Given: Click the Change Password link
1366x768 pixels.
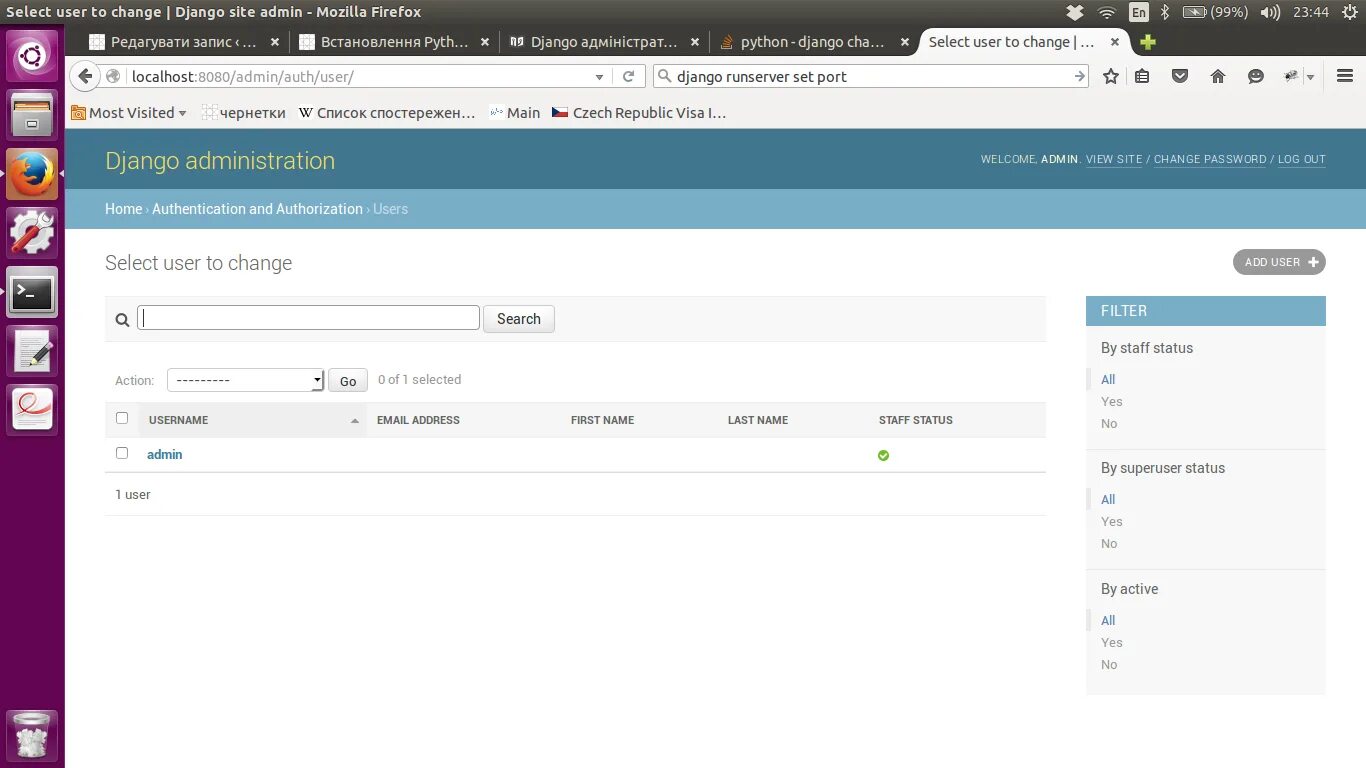Looking at the screenshot, I should [1210, 159].
